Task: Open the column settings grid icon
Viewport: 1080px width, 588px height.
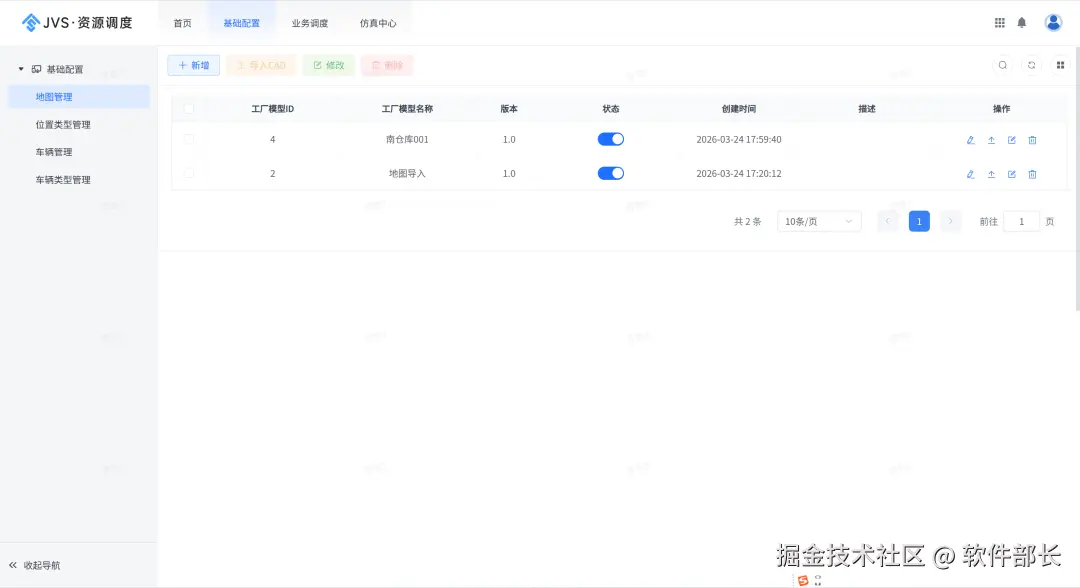Action: pos(1060,64)
